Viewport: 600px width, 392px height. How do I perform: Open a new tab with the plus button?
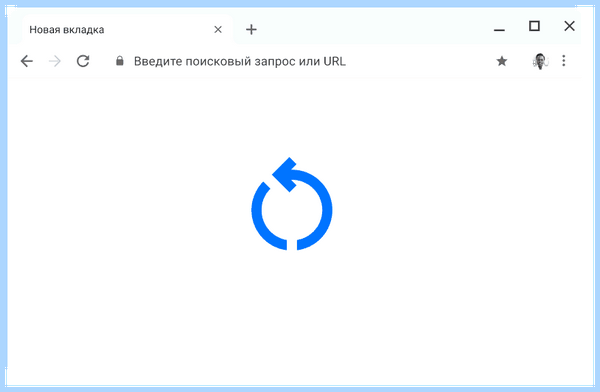251,29
